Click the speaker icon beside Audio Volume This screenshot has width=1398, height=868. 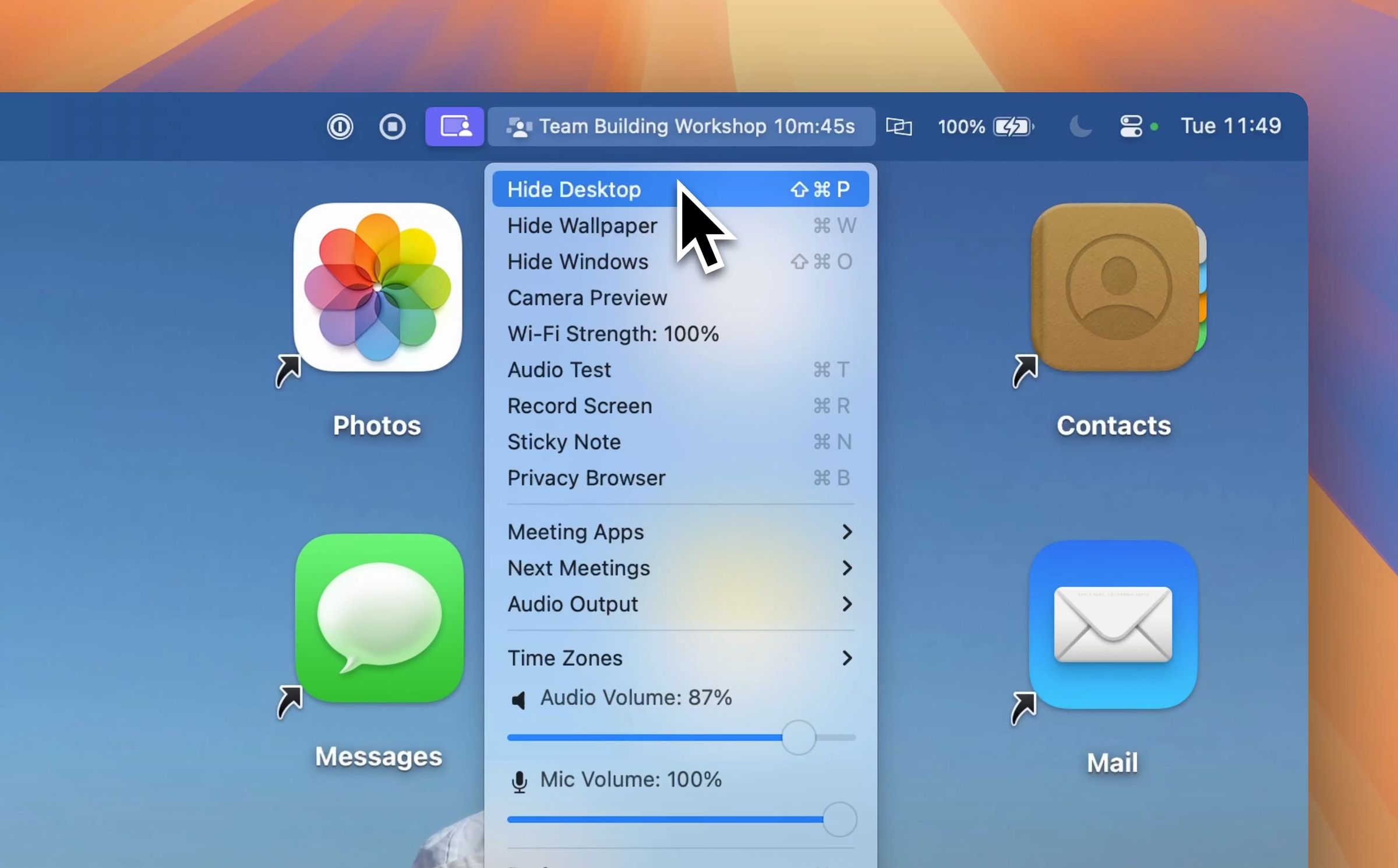coord(518,699)
